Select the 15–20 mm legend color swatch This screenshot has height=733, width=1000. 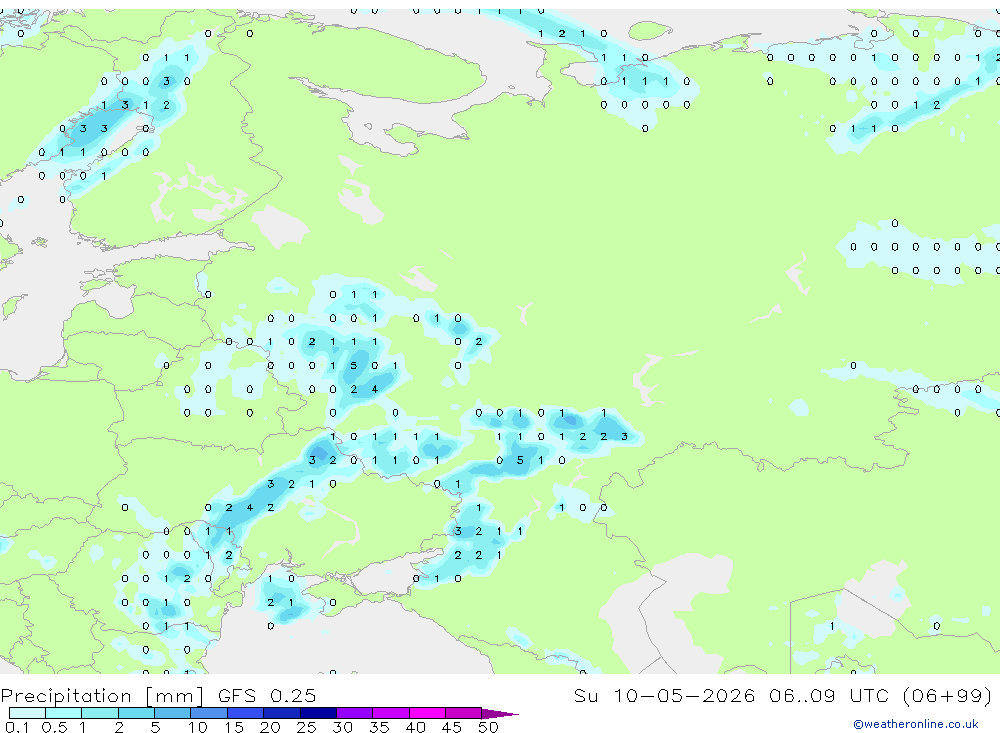[x=245, y=713]
